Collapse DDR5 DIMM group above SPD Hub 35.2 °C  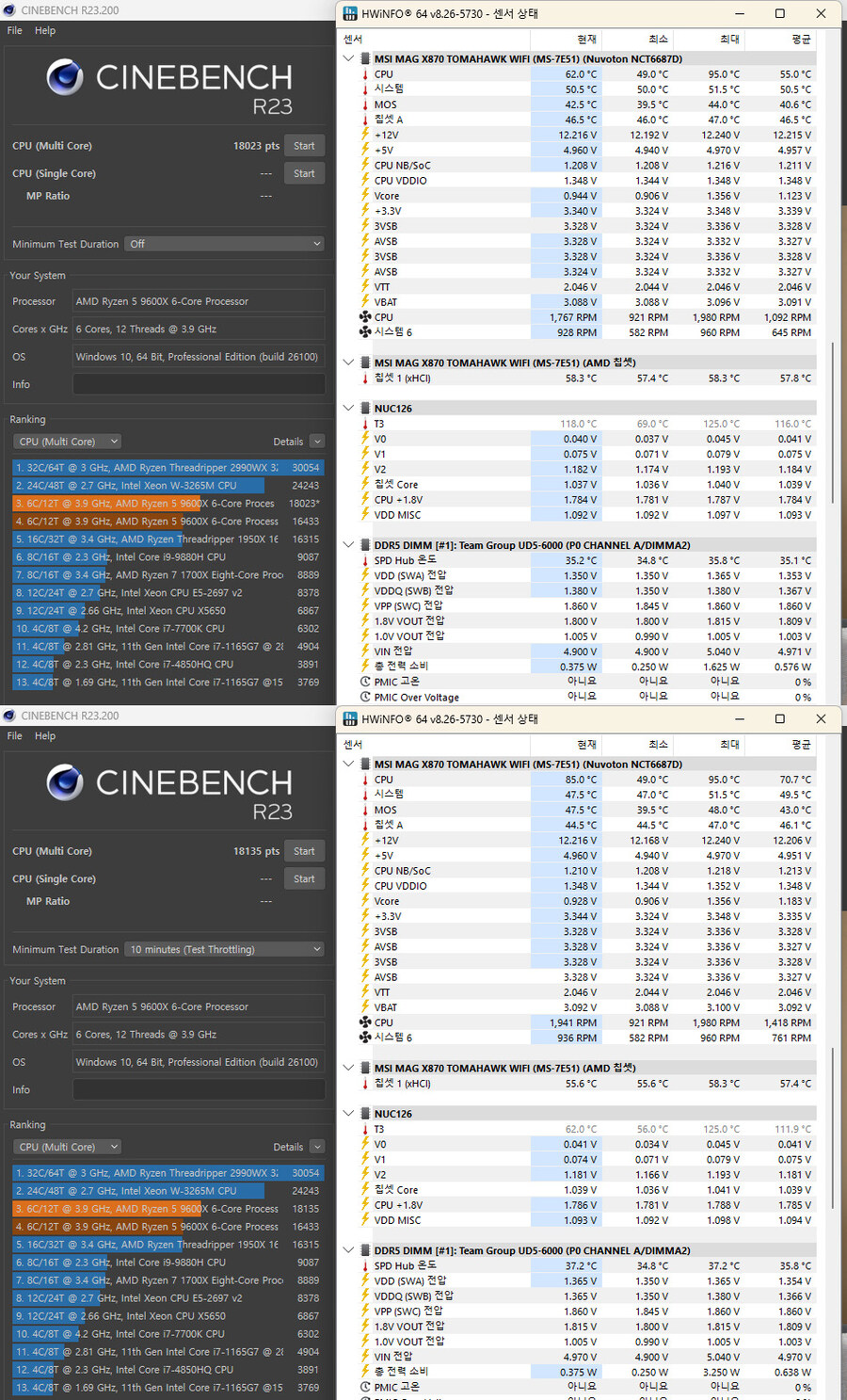[x=349, y=544]
